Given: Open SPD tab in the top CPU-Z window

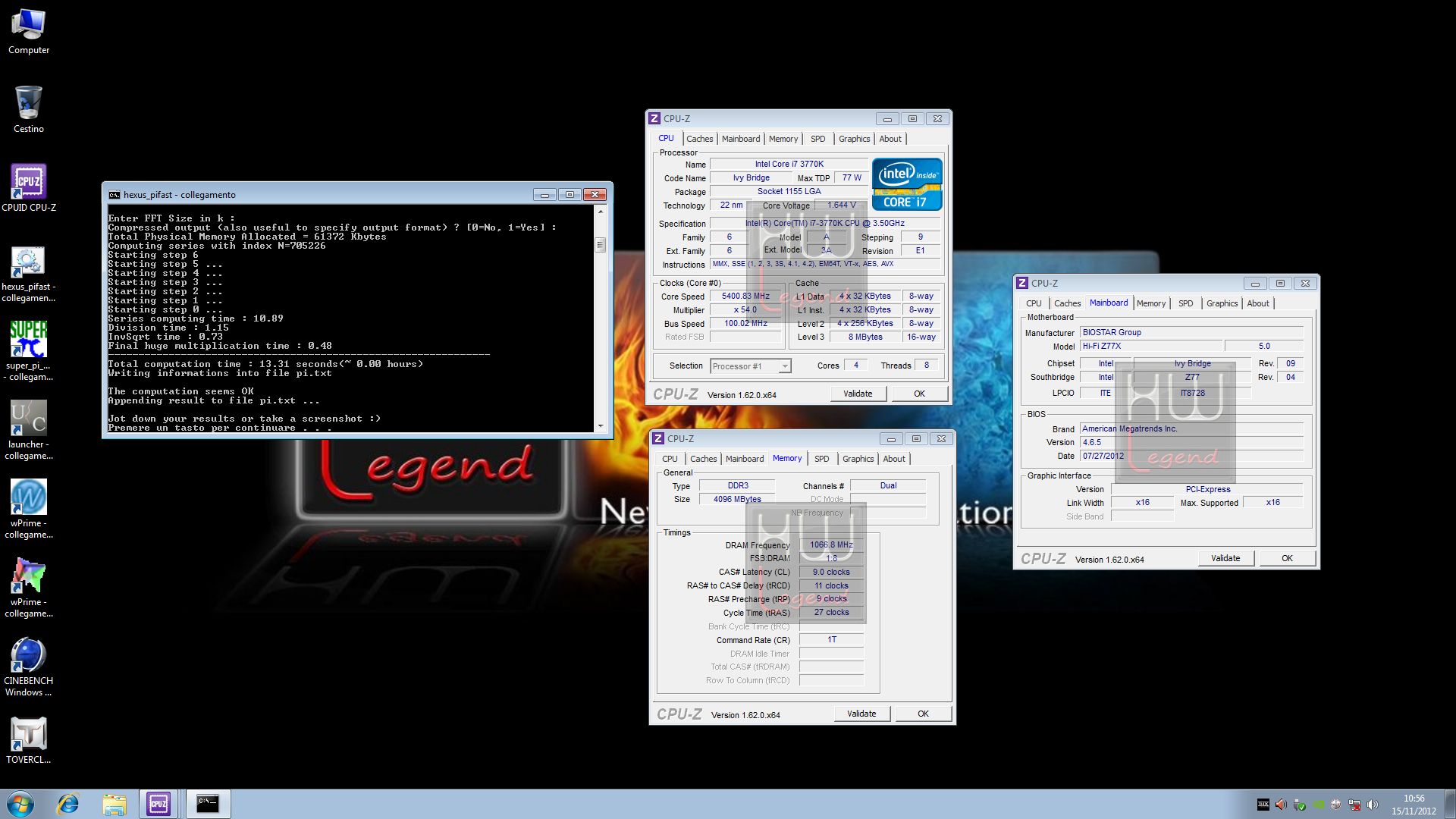Looking at the screenshot, I should tap(817, 139).
